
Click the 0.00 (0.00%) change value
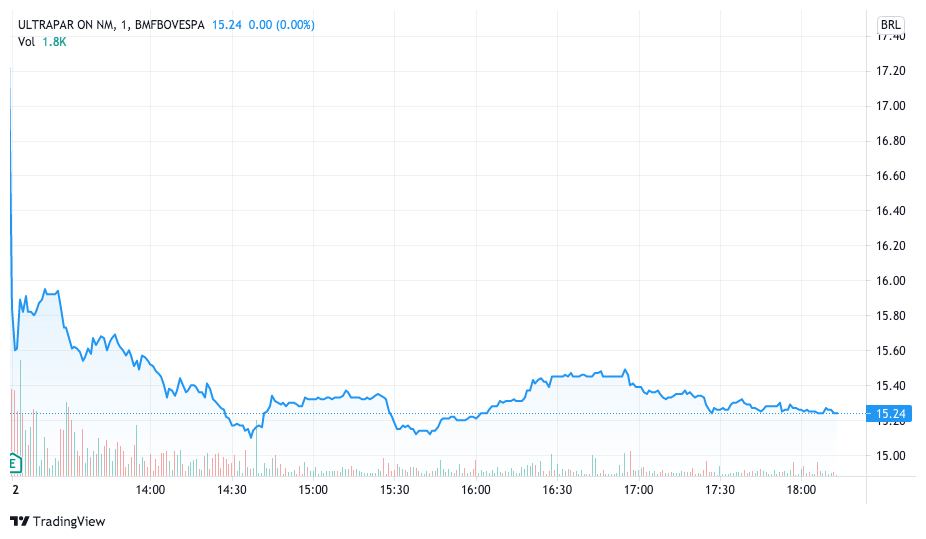pos(281,24)
